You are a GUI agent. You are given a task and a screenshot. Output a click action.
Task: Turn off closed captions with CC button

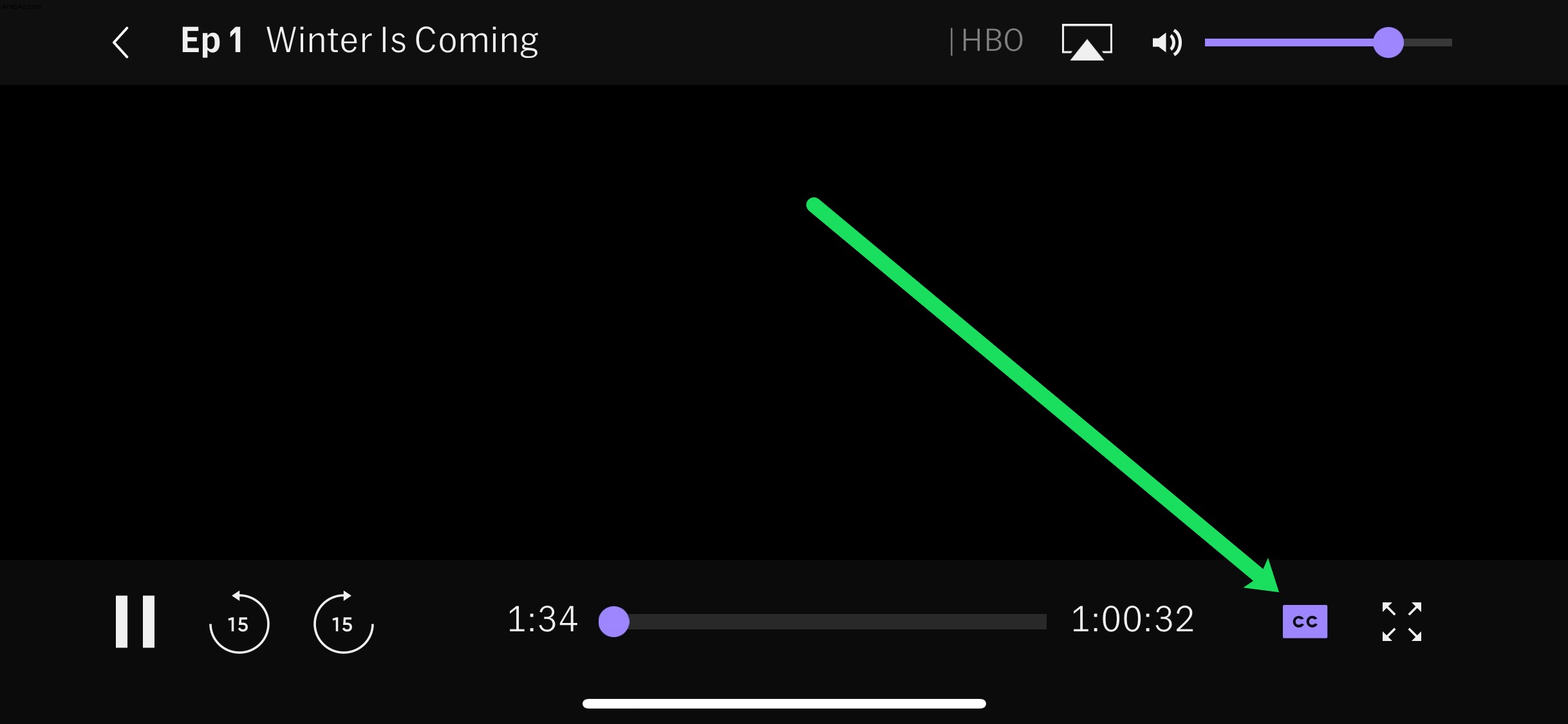[1305, 622]
